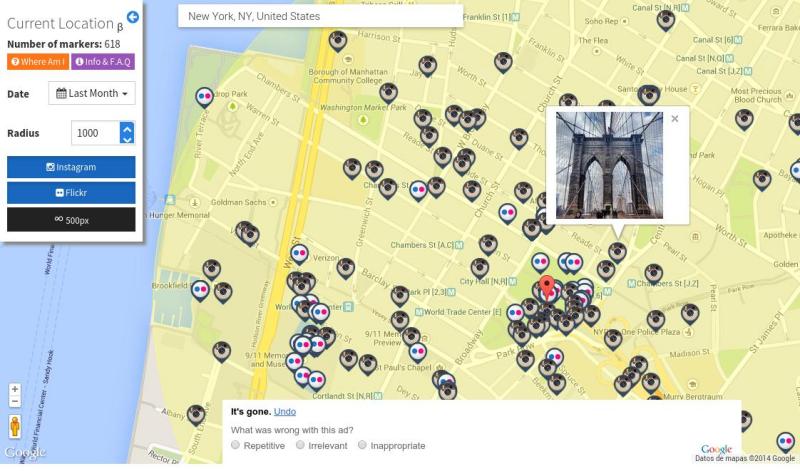Click Instagram marker below photo popup
This screenshot has height=471, width=800.
coord(617,252)
